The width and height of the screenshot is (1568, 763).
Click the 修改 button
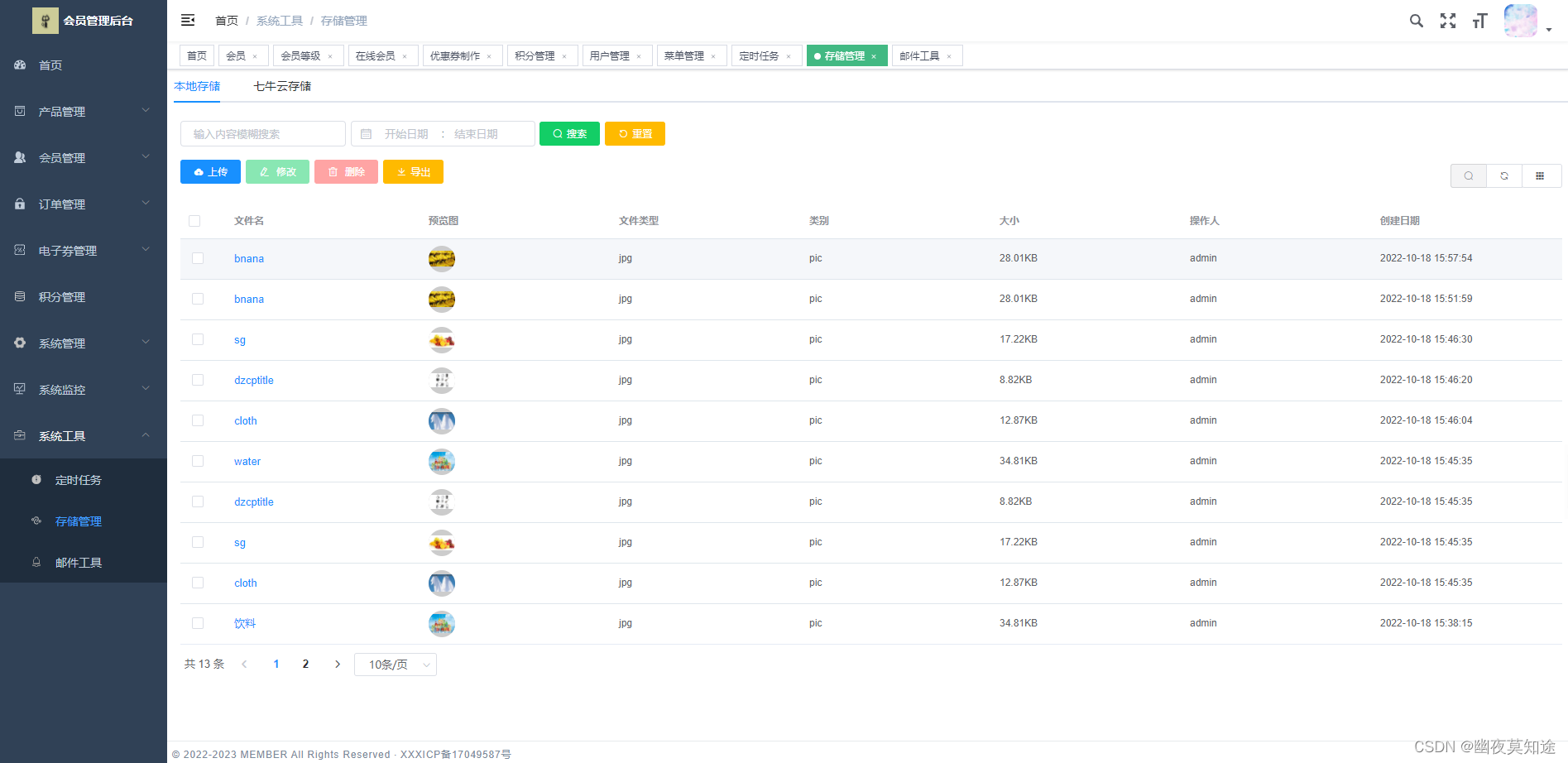coord(277,172)
